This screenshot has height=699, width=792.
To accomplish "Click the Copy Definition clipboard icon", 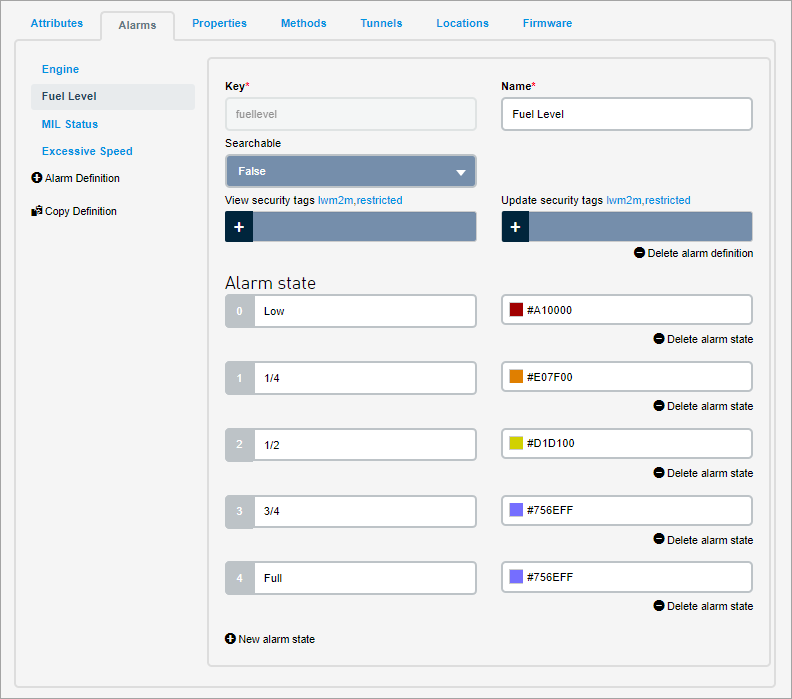I will (36, 211).
